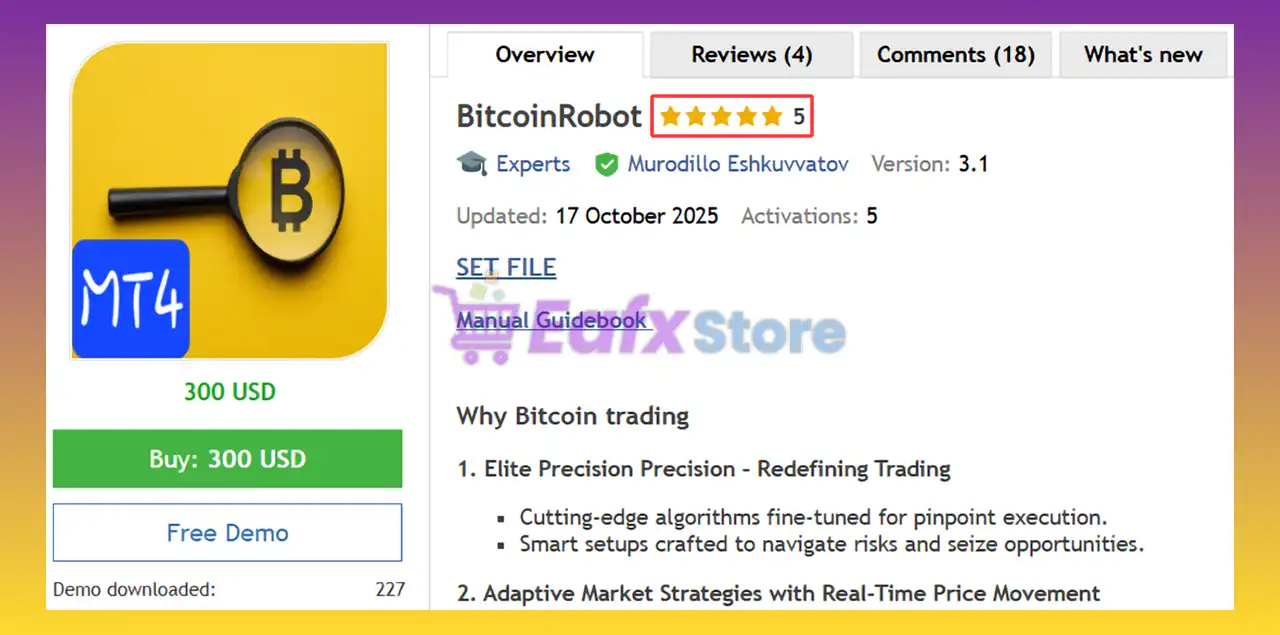
Task: Click the green verified shield icon
Action: coord(606,164)
